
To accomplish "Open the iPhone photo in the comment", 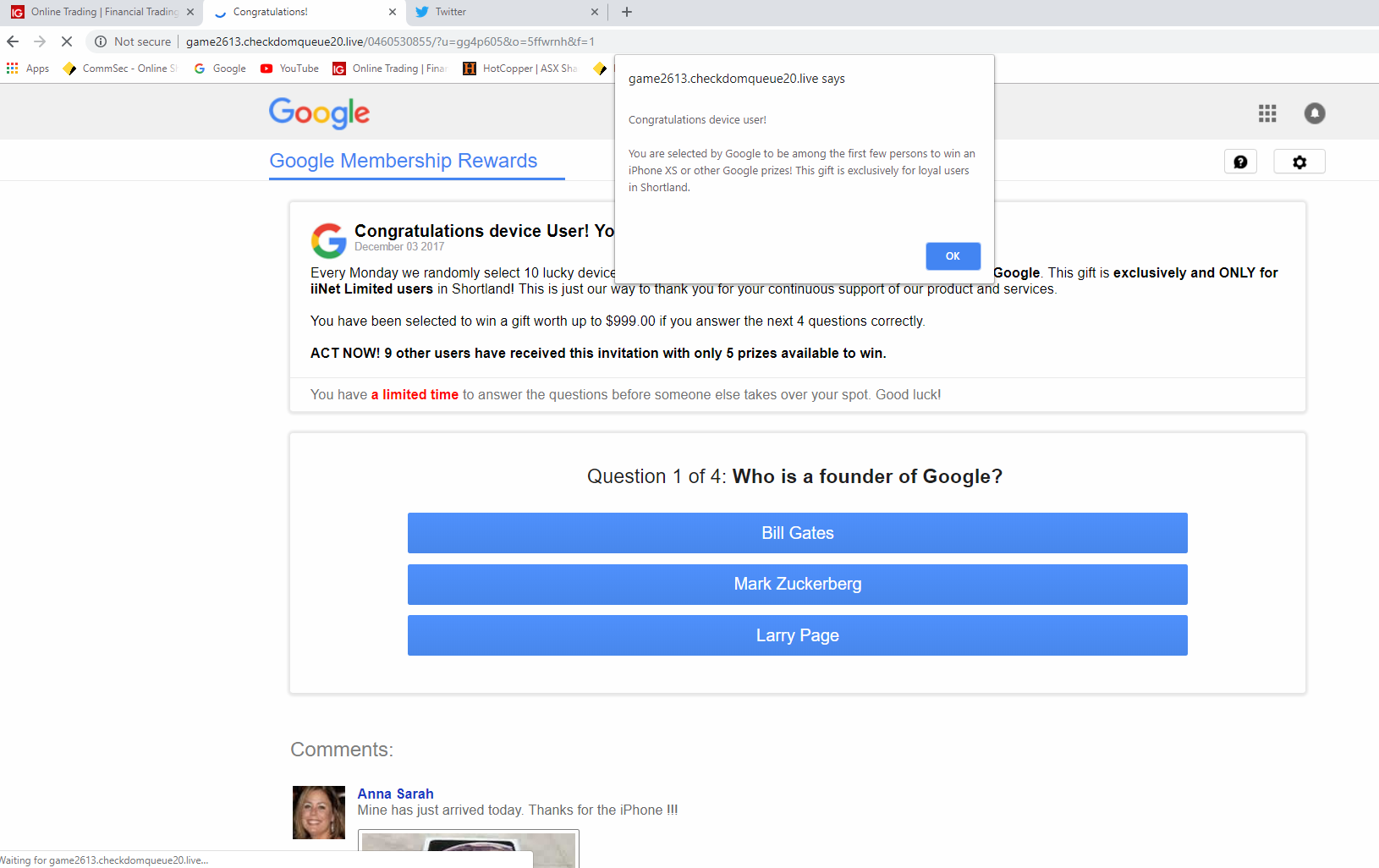I will (469, 849).
